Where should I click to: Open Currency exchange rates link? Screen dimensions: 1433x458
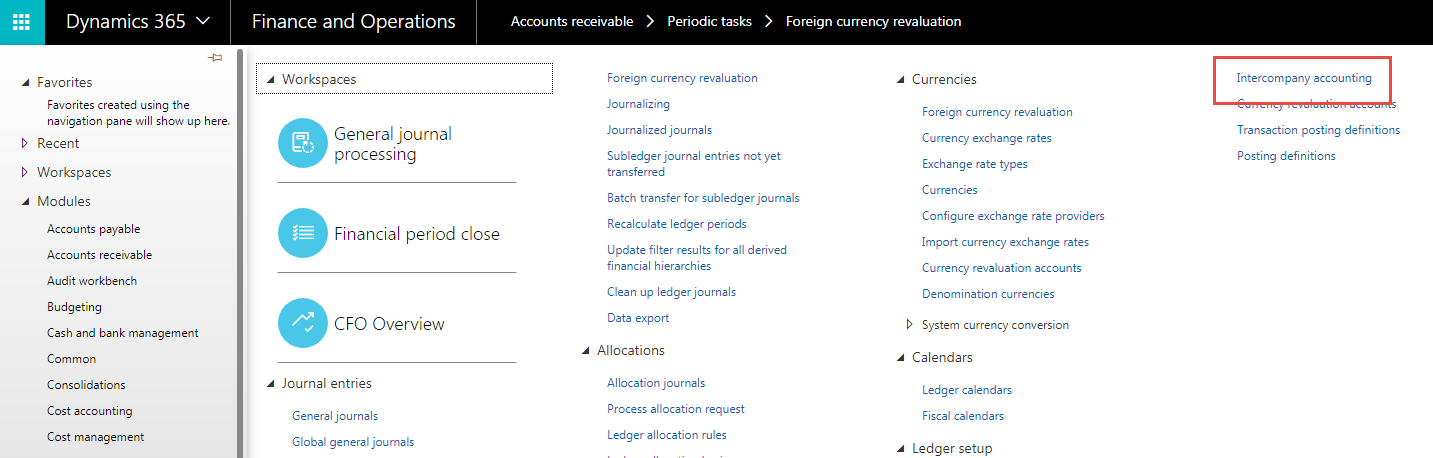coord(986,138)
